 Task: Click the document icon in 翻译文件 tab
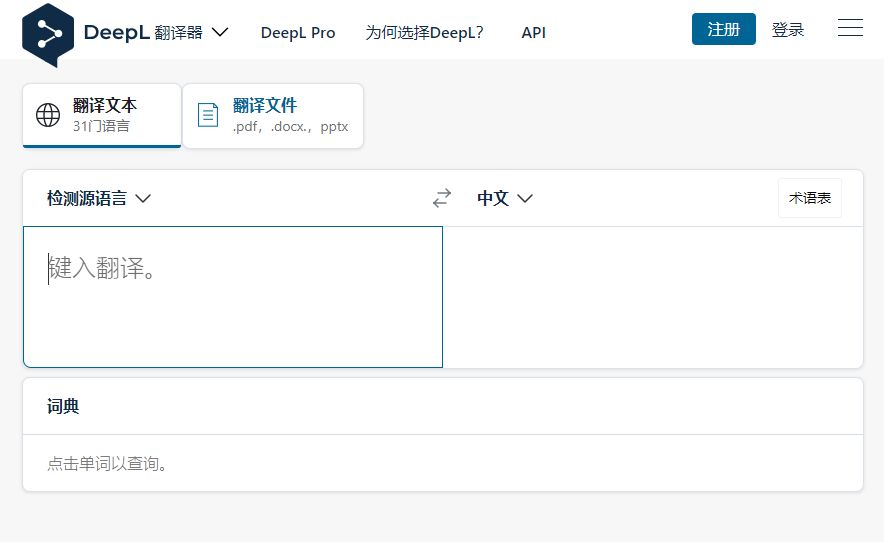(x=207, y=115)
